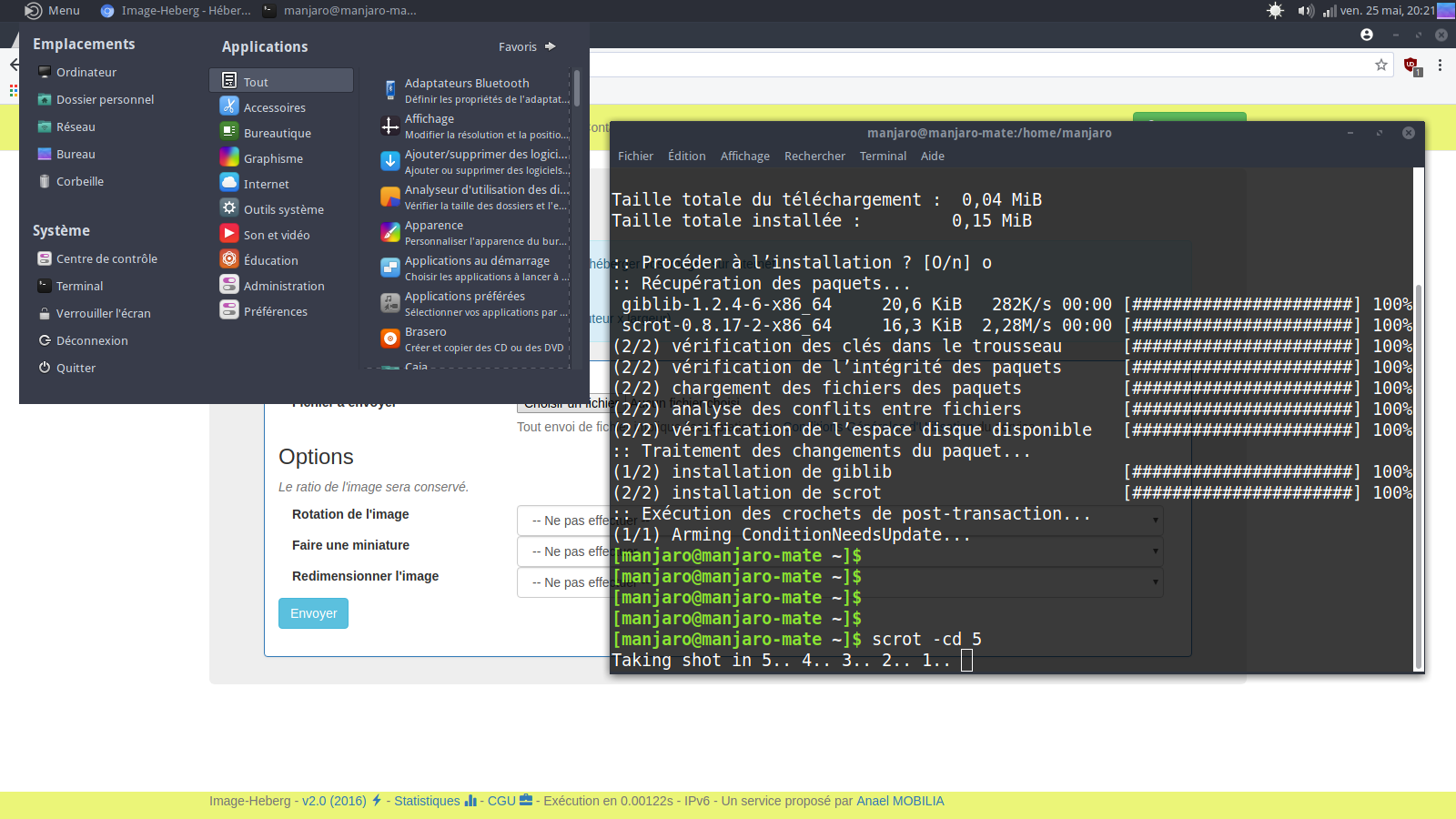Viewport: 1456px width, 819px height.
Task: Click the brightness icon in top panel
Action: coord(1275,11)
